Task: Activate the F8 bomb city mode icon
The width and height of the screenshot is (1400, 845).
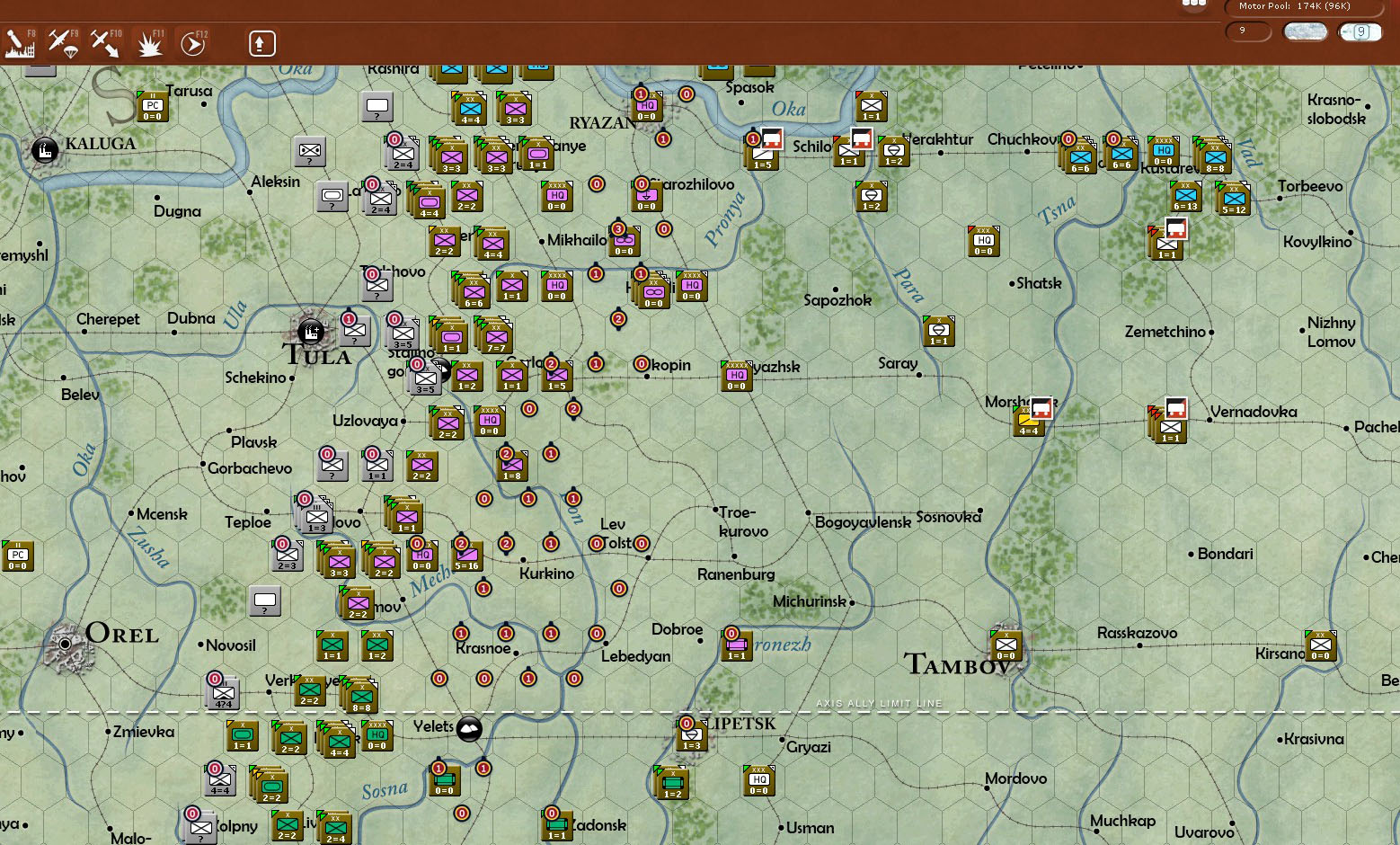Action: [x=20, y=43]
